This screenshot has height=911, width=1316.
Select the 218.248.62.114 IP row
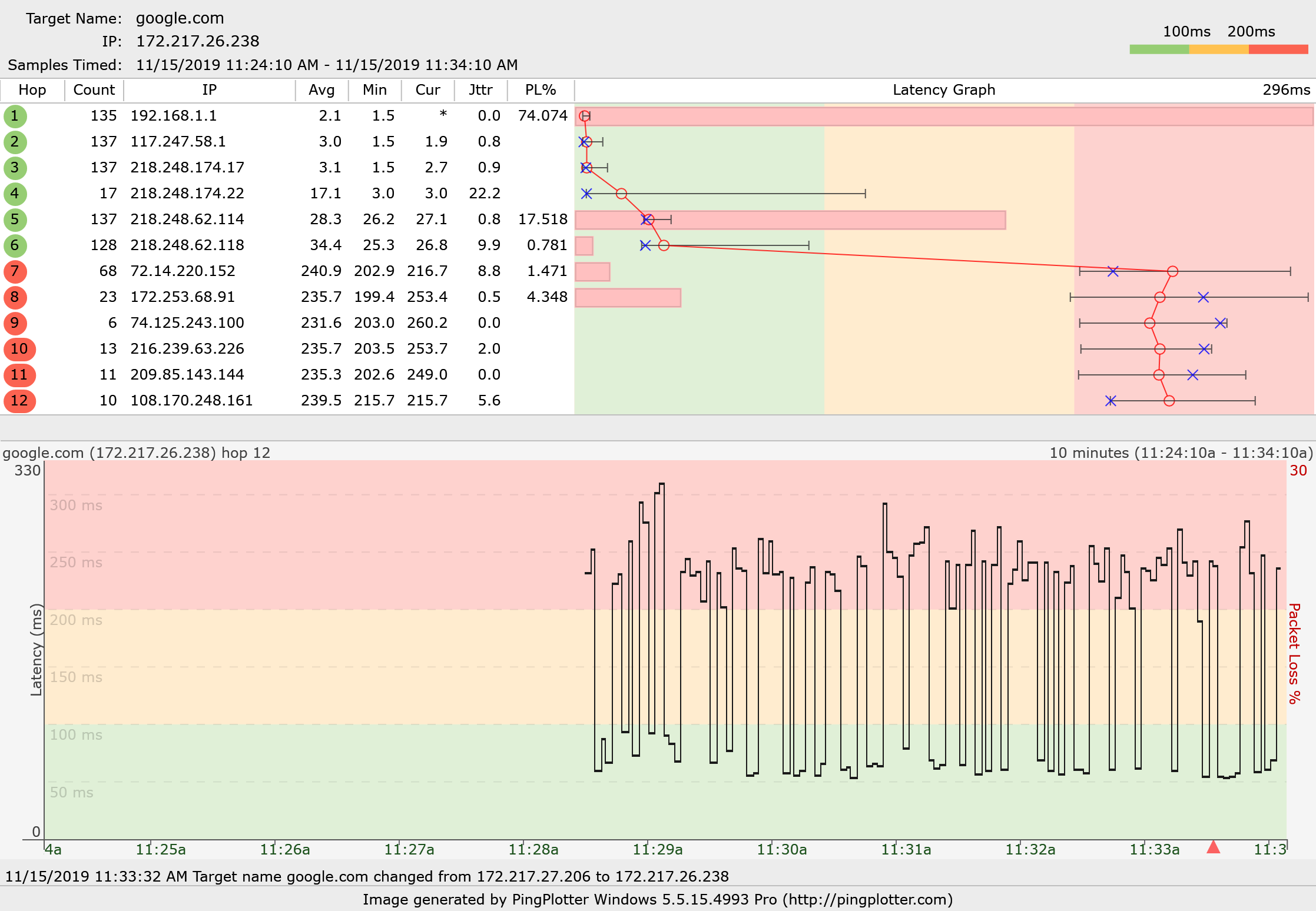point(187,220)
